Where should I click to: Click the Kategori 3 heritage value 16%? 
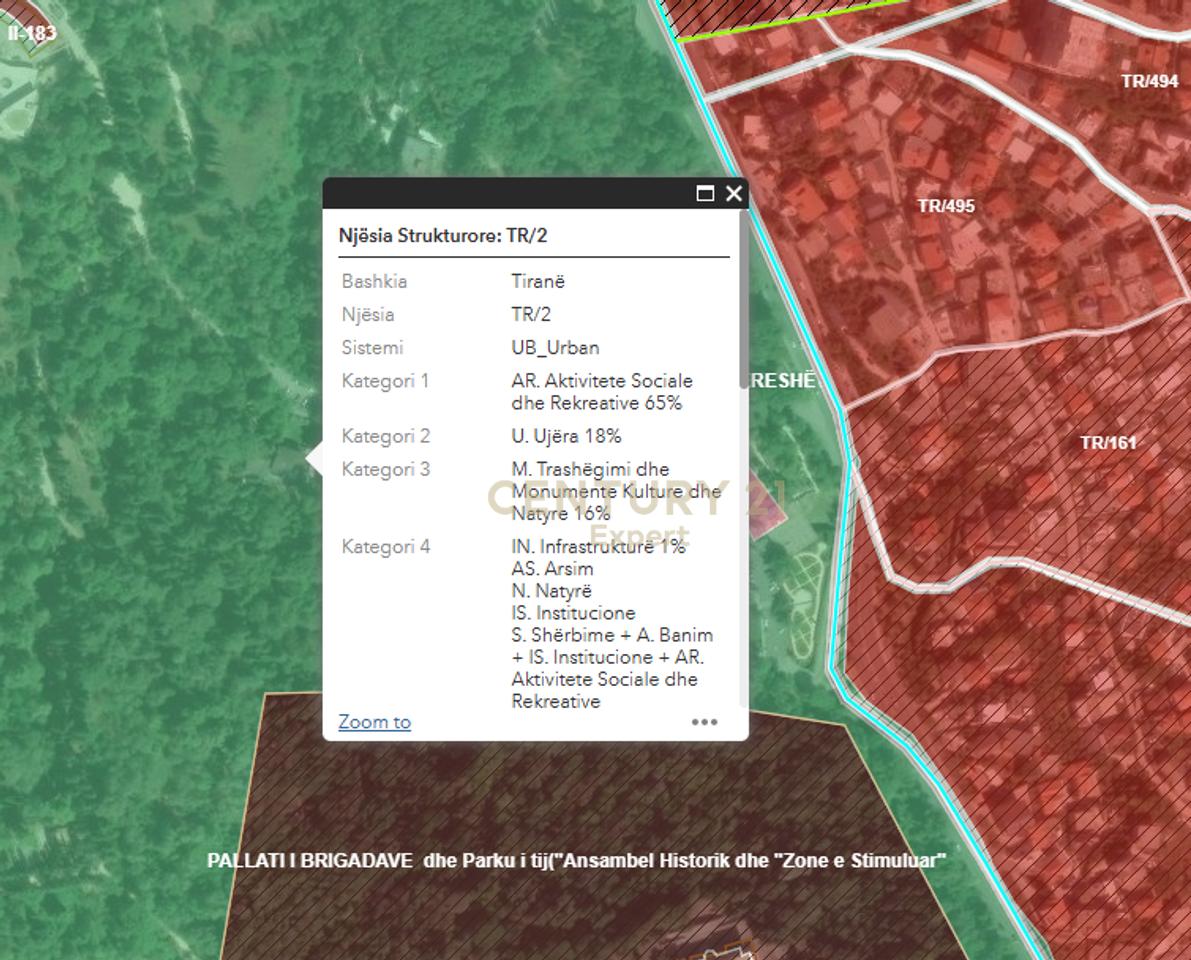click(x=616, y=491)
